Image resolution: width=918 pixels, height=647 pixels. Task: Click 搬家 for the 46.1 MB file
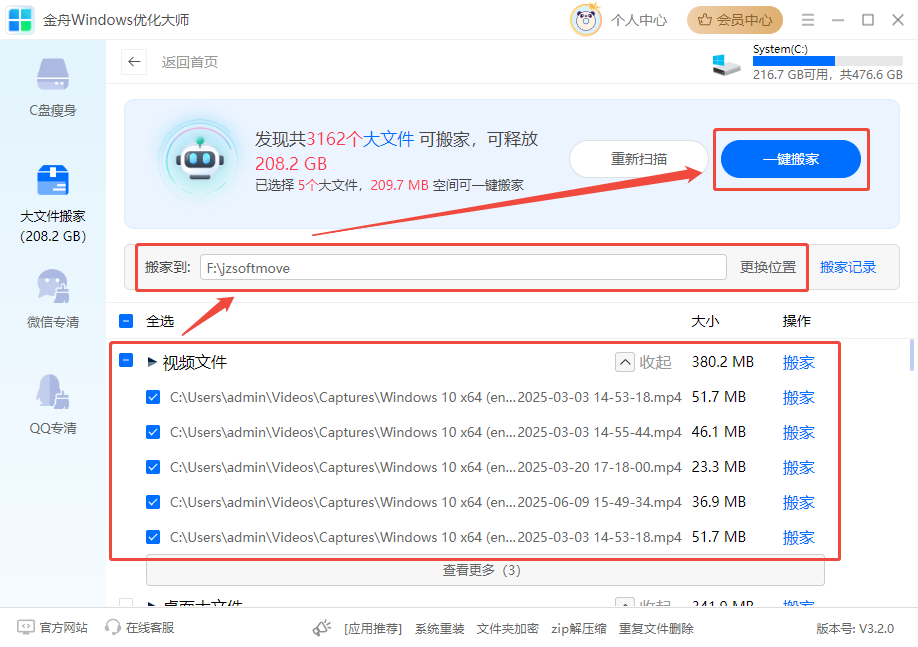click(799, 432)
